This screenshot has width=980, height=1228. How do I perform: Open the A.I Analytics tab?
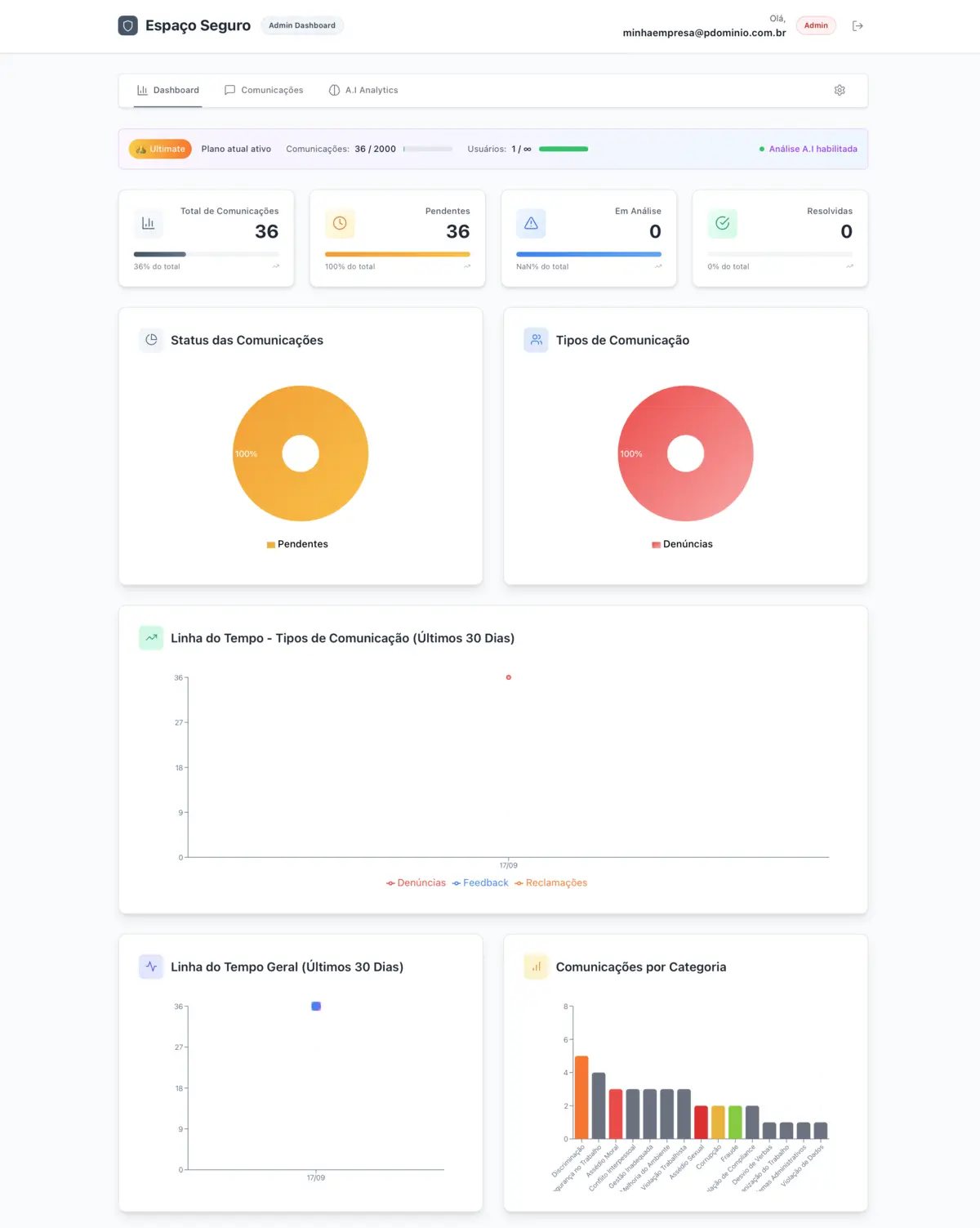363,90
